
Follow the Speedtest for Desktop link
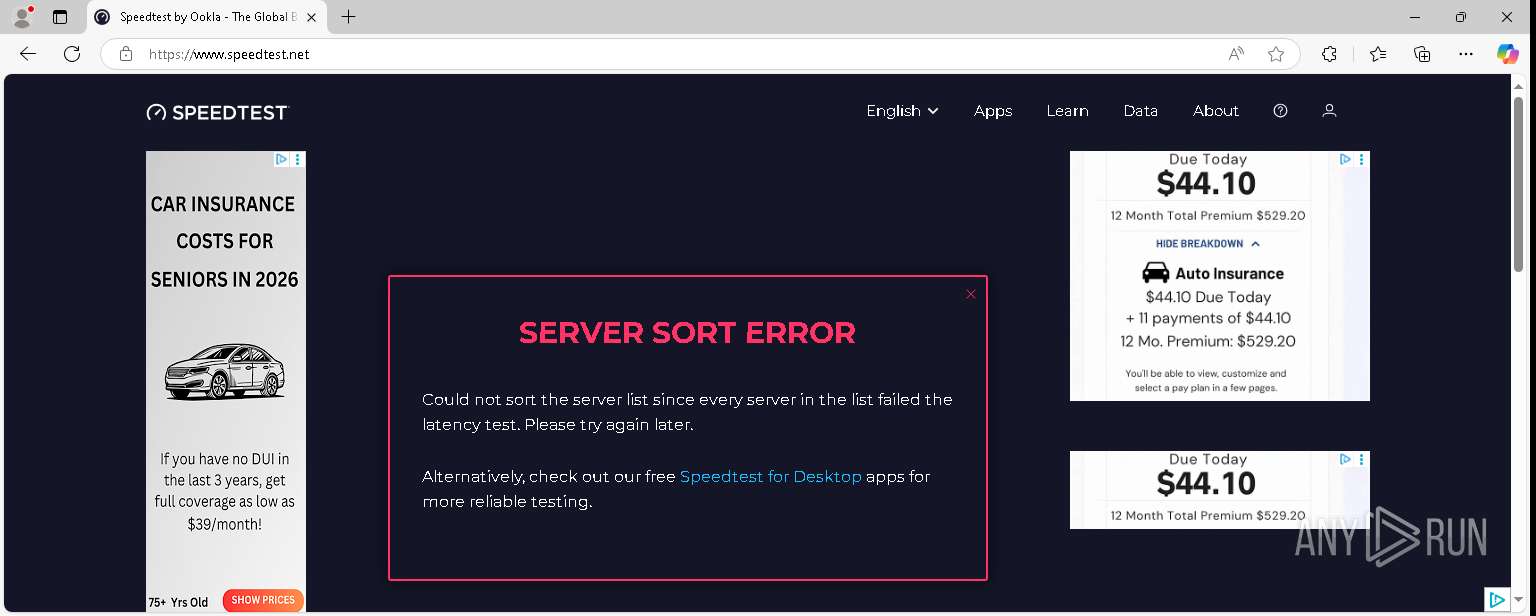[770, 477]
